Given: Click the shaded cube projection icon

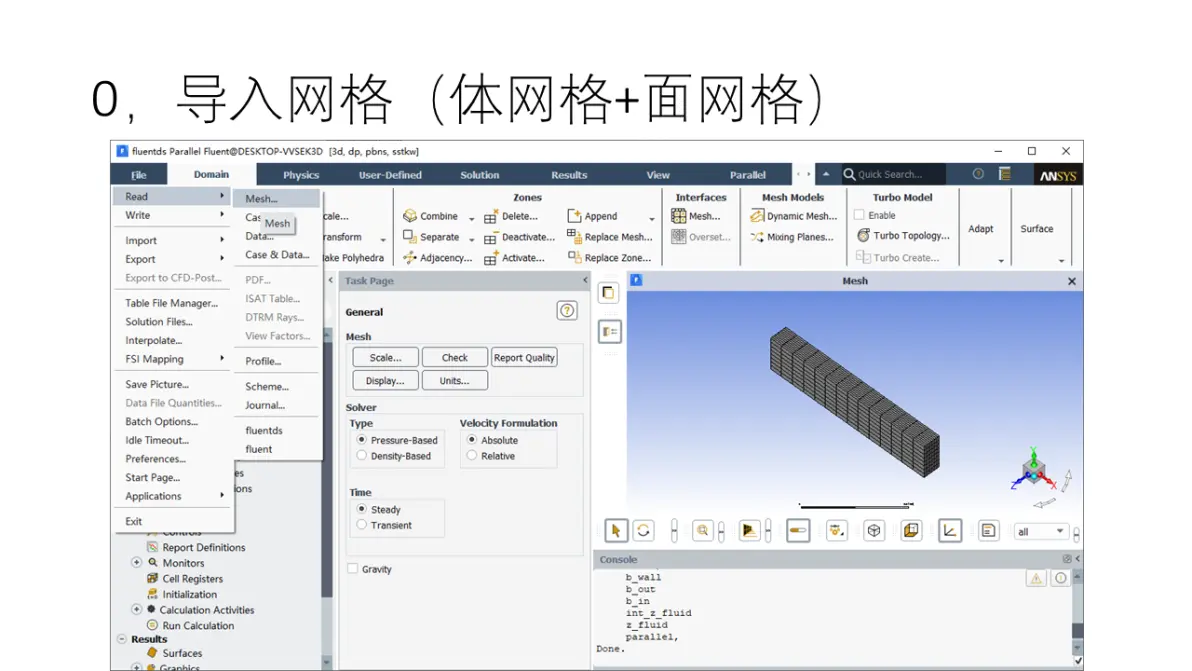Looking at the screenshot, I should coord(911,530).
